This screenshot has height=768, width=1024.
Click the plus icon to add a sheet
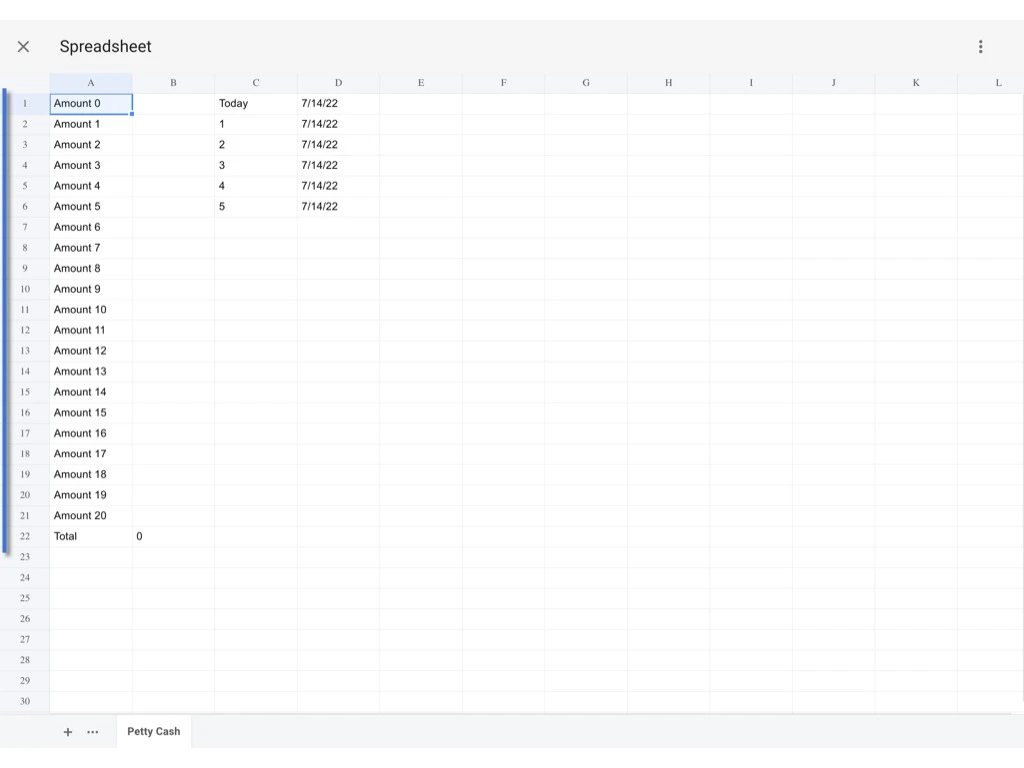click(x=68, y=732)
